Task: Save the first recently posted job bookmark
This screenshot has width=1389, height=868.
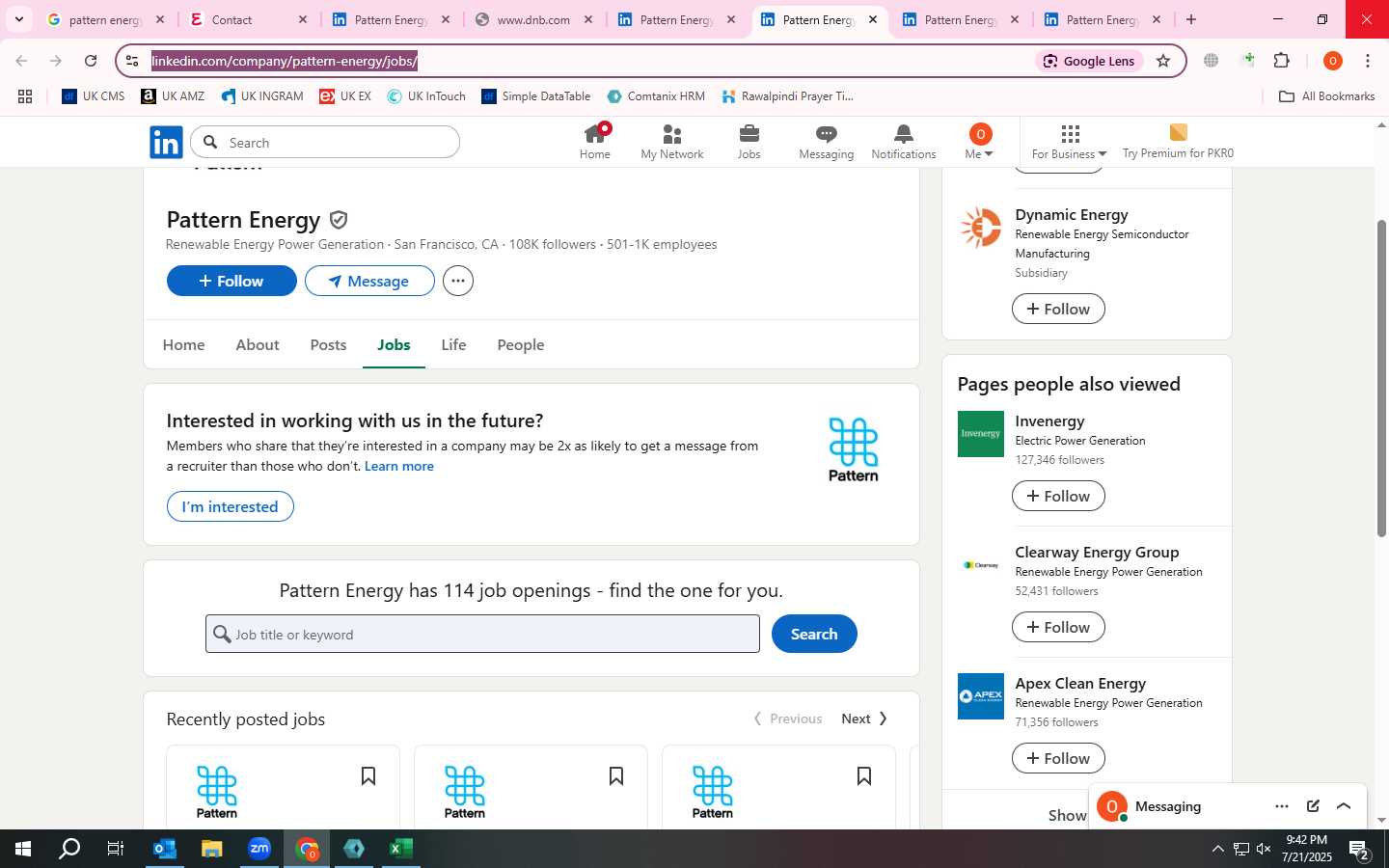Action: click(368, 776)
